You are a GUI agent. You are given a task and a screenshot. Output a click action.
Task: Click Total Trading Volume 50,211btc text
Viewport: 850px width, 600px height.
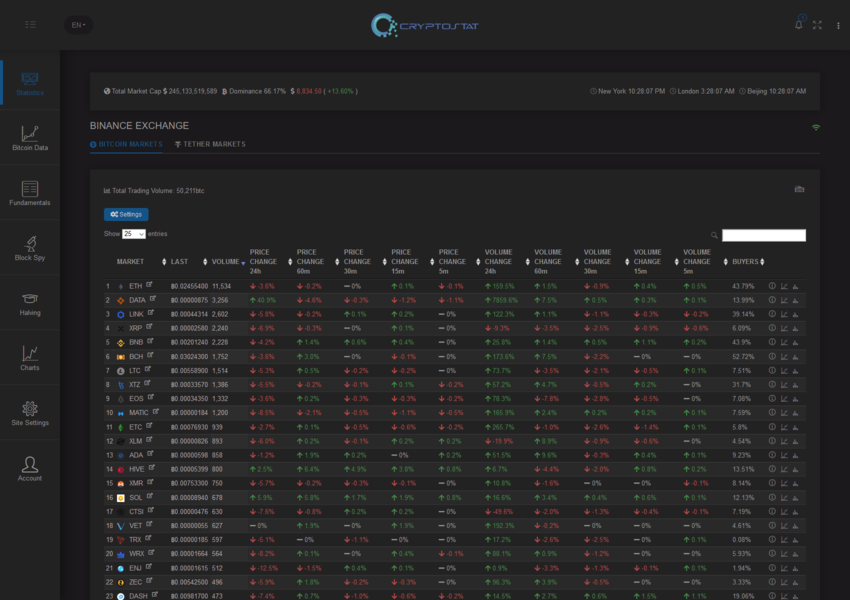coord(154,191)
